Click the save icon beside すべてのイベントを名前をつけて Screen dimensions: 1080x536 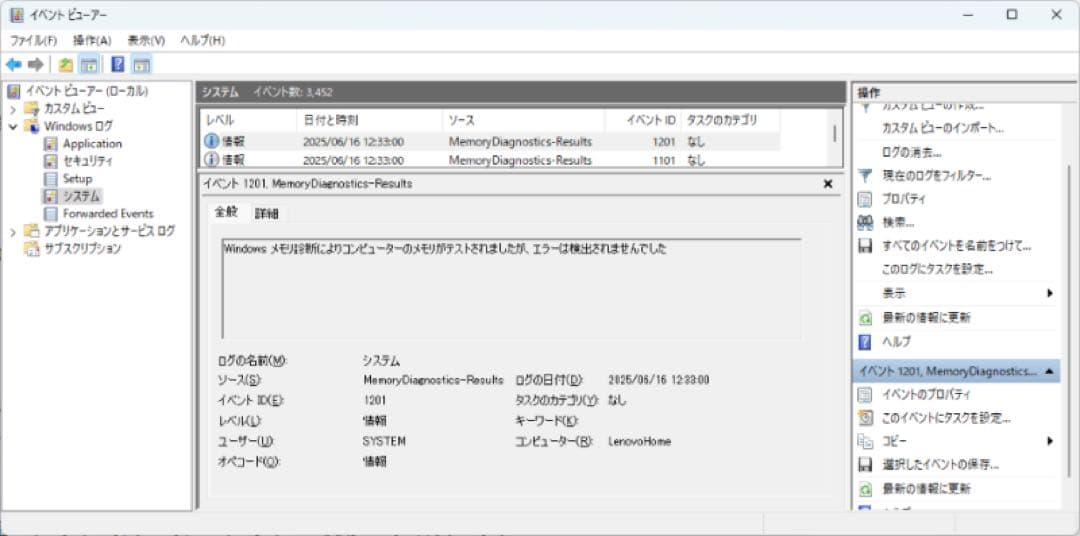click(865, 246)
